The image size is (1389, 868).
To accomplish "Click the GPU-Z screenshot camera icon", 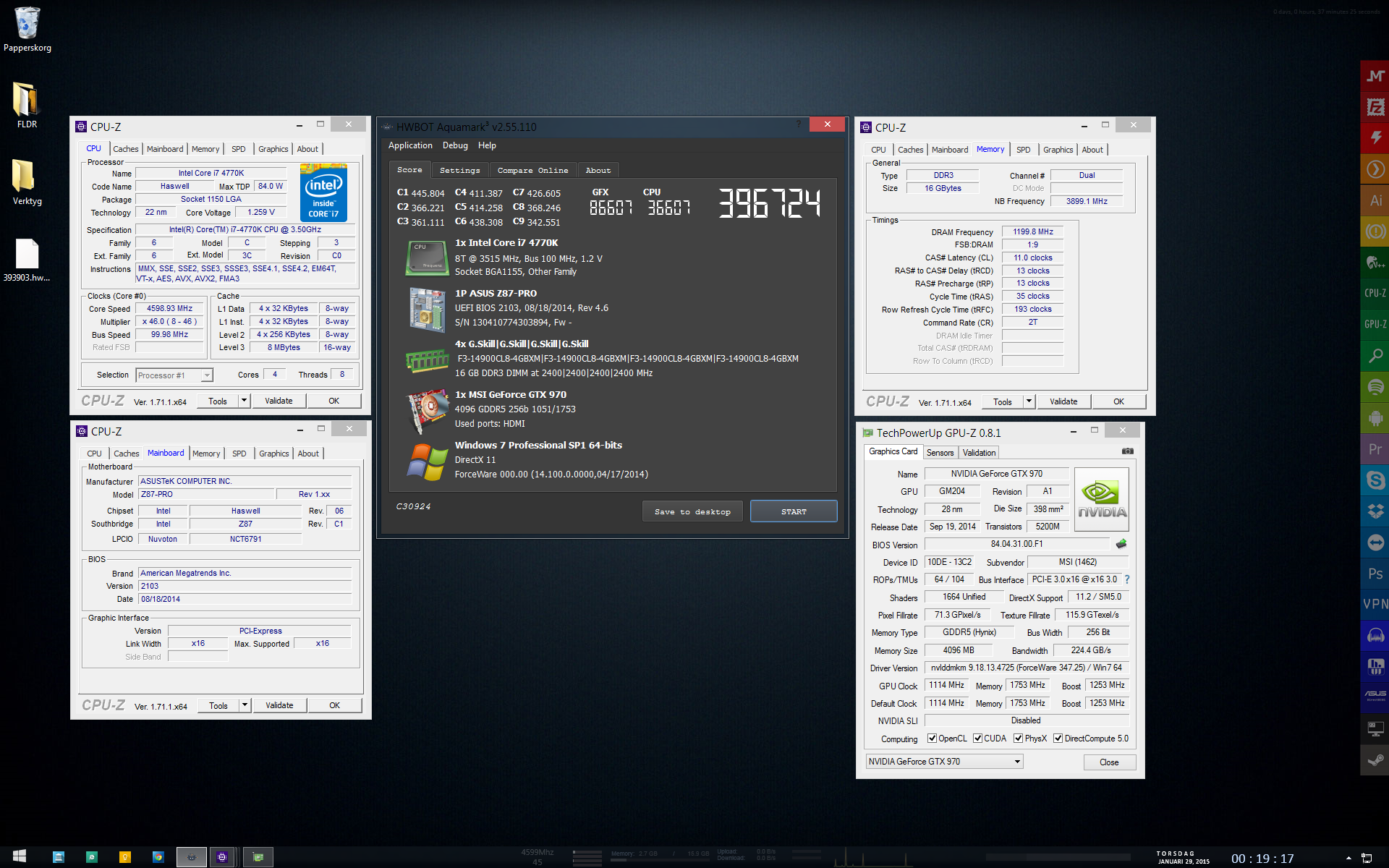I will click(1127, 451).
